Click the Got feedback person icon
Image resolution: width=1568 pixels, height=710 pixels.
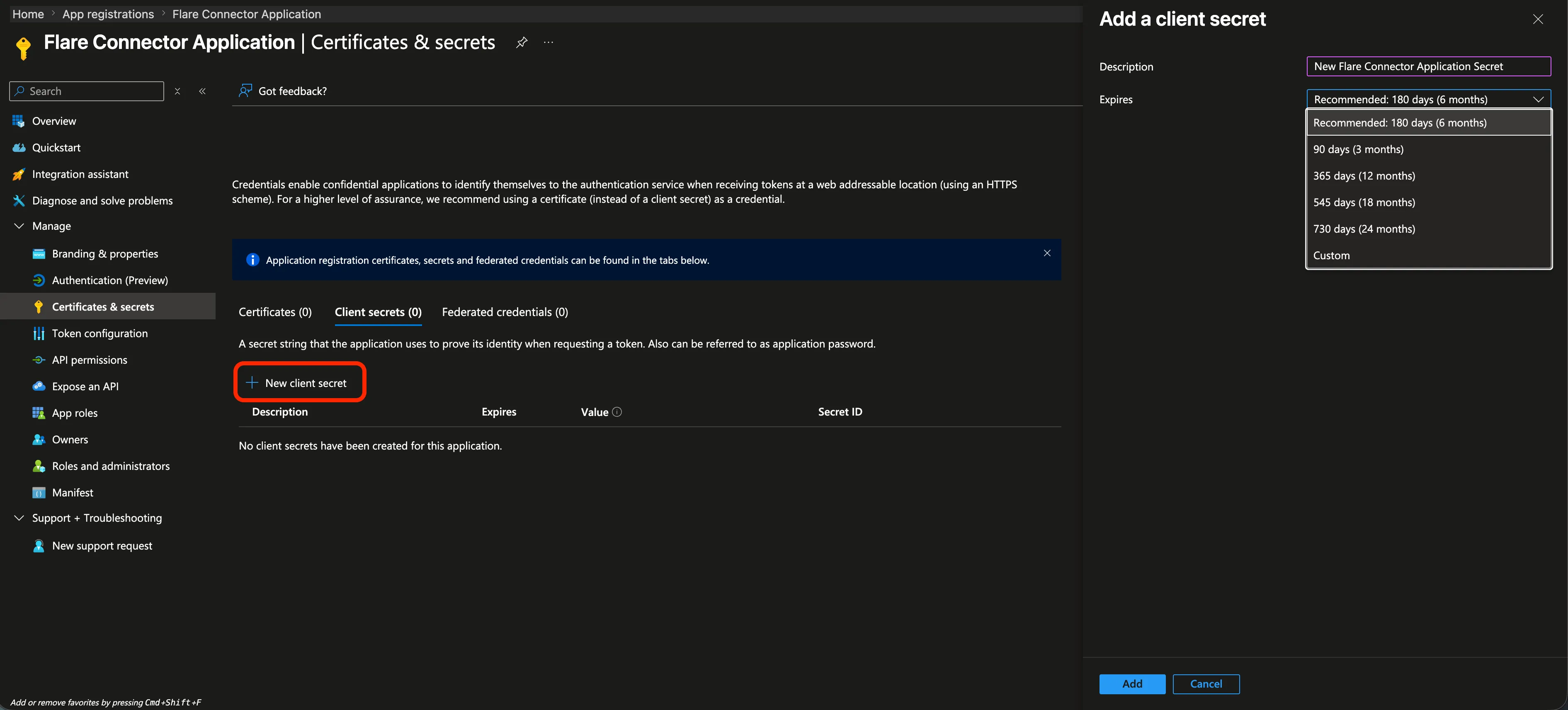pos(245,91)
